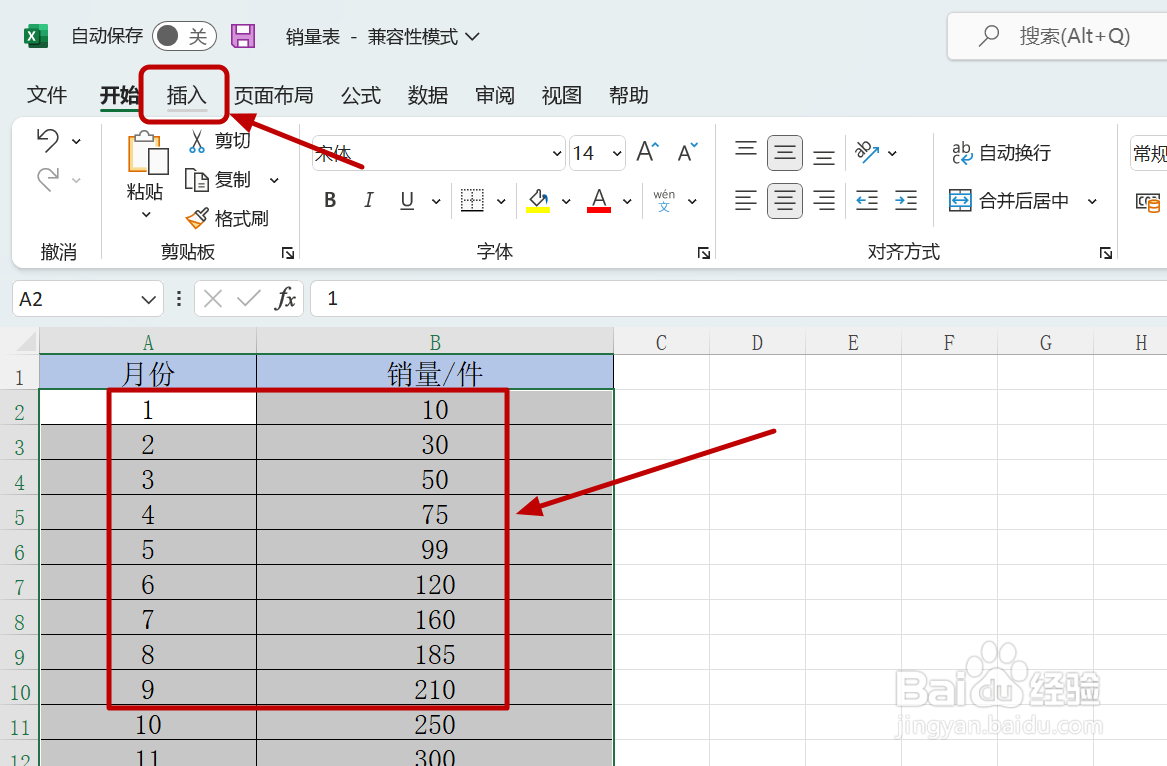Click the formula bar confirm checkmark
The width and height of the screenshot is (1167, 766).
coord(249,299)
